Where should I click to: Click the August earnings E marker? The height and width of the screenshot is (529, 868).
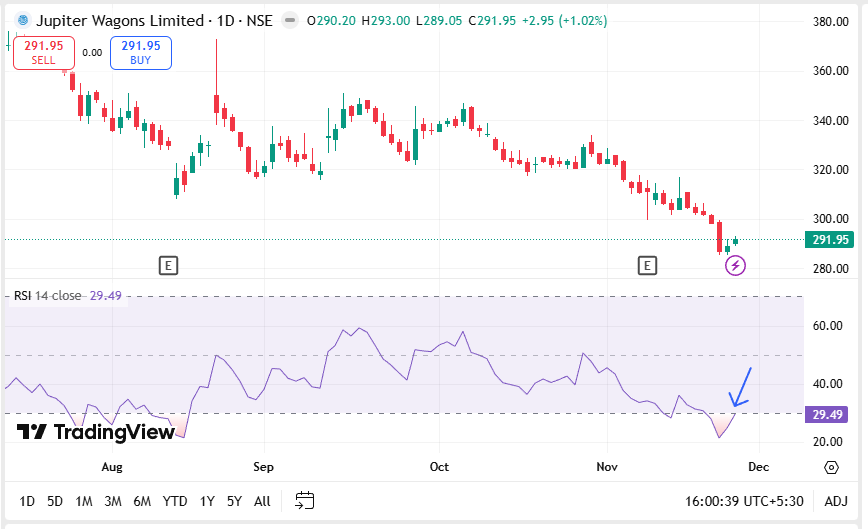(169, 265)
